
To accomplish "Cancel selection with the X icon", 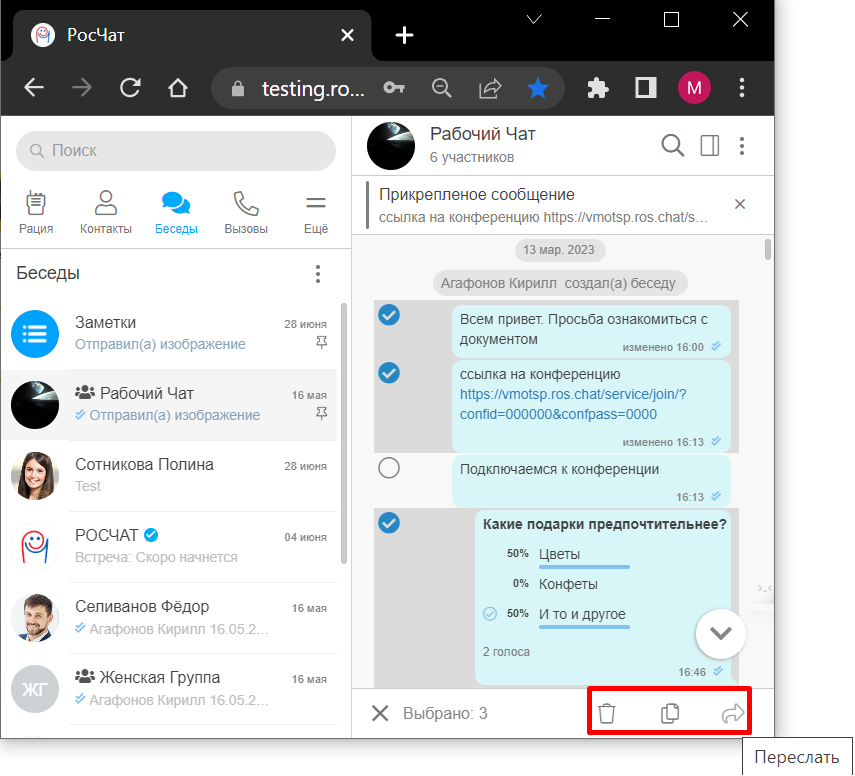I will click(x=380, y=714).
